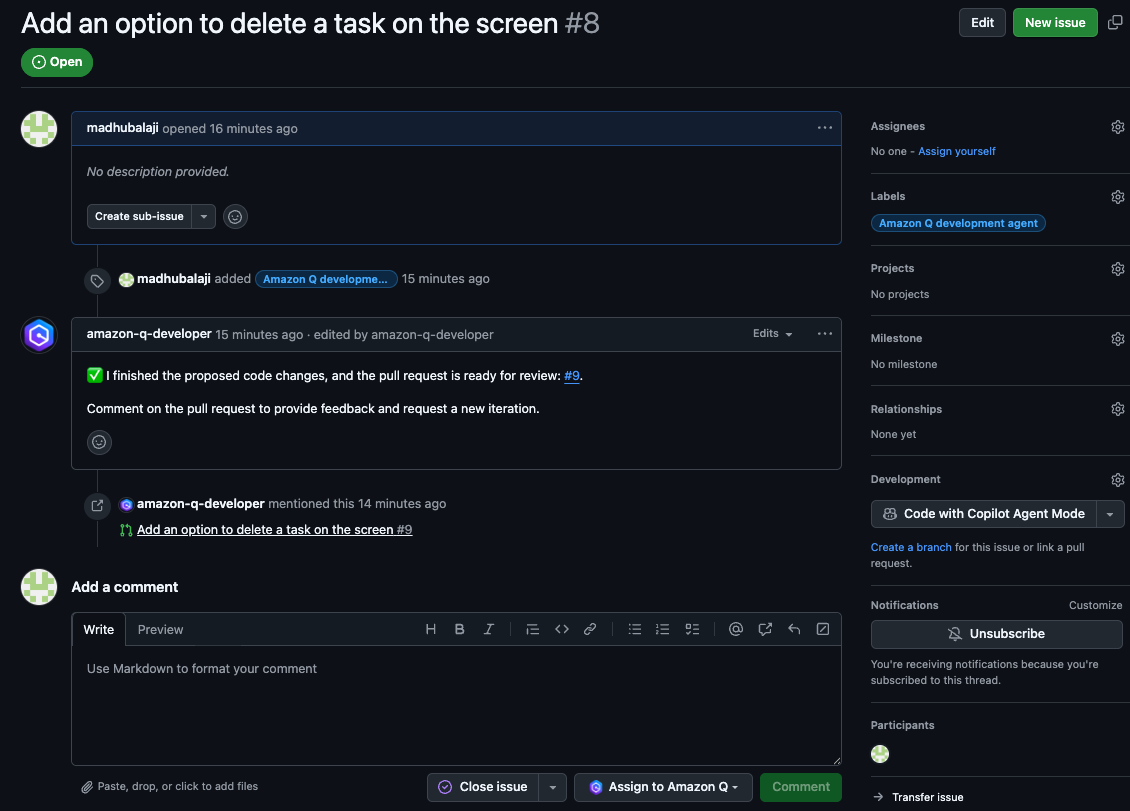Open the Labels settings gear

click(1117, 196)
